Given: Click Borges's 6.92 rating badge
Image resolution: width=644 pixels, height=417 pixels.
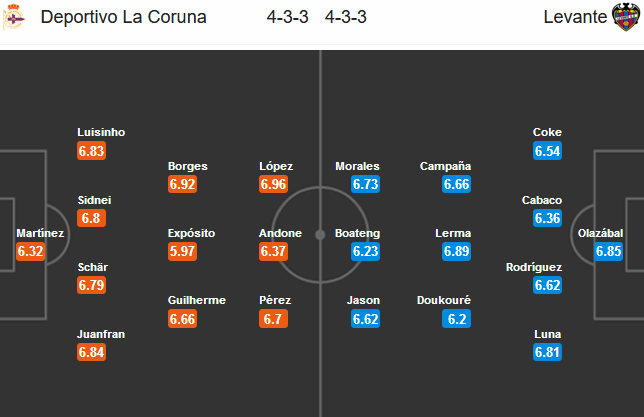Looking at the screenshot, I should click(182, 185).
